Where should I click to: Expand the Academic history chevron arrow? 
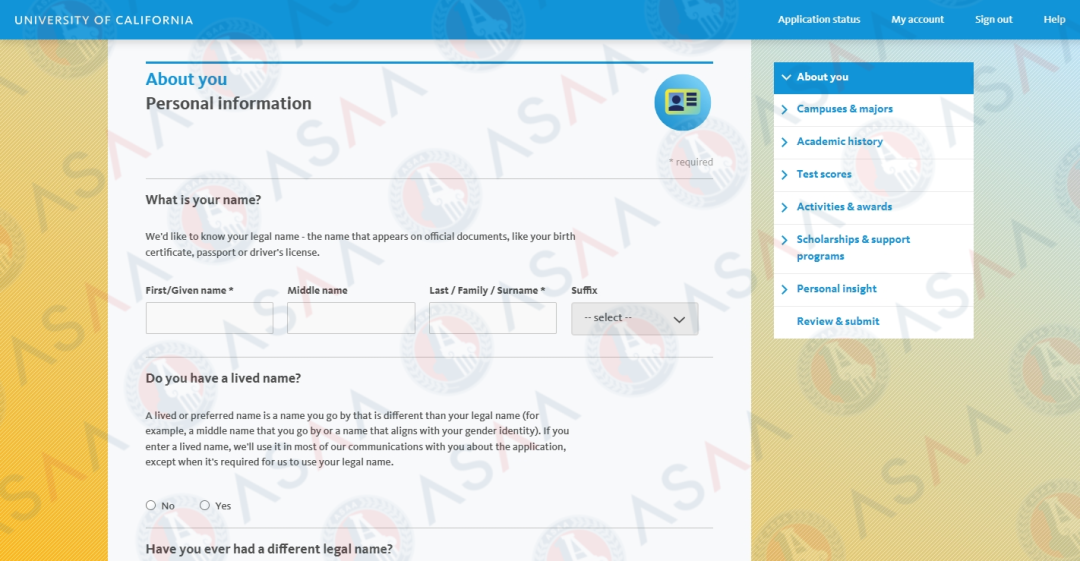785,142
